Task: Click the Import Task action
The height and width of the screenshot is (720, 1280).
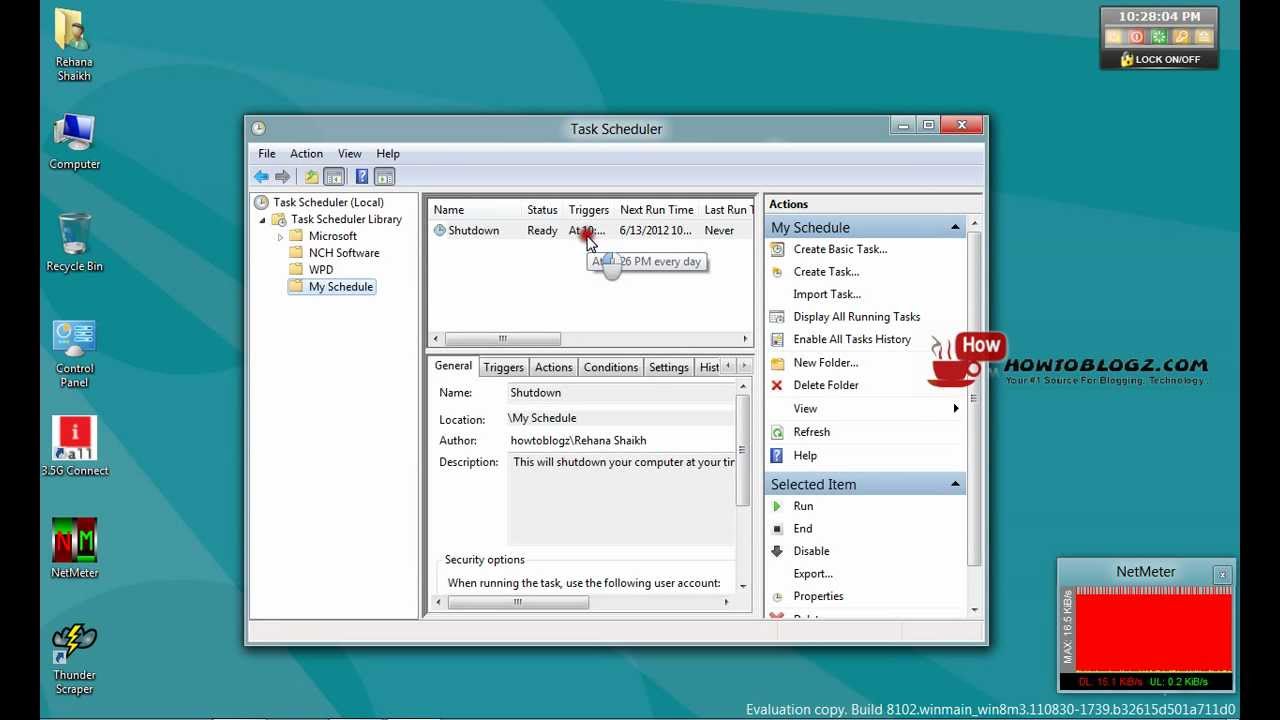Action: tap(826, 294)
